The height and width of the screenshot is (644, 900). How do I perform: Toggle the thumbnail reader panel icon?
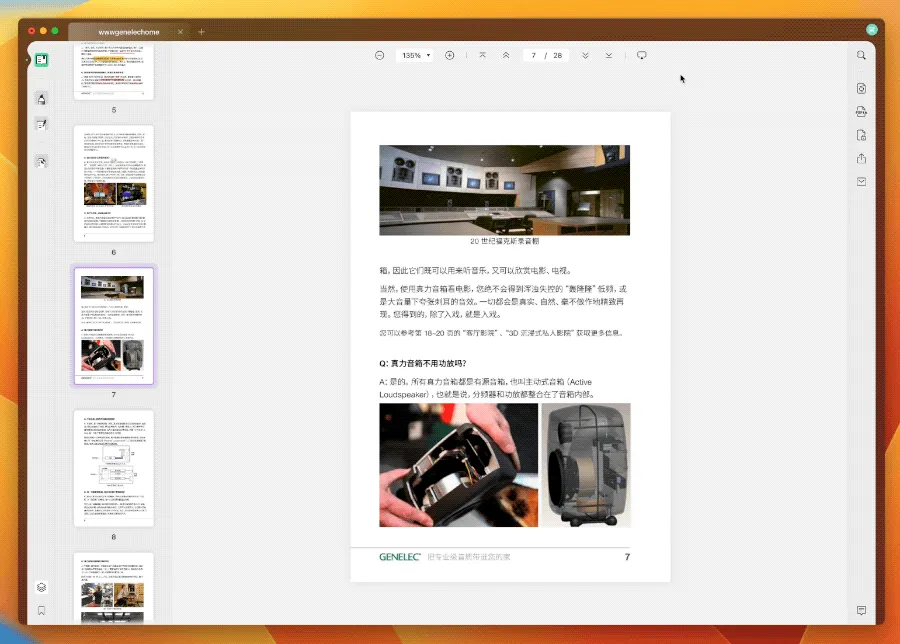click(x=41, y=60)
